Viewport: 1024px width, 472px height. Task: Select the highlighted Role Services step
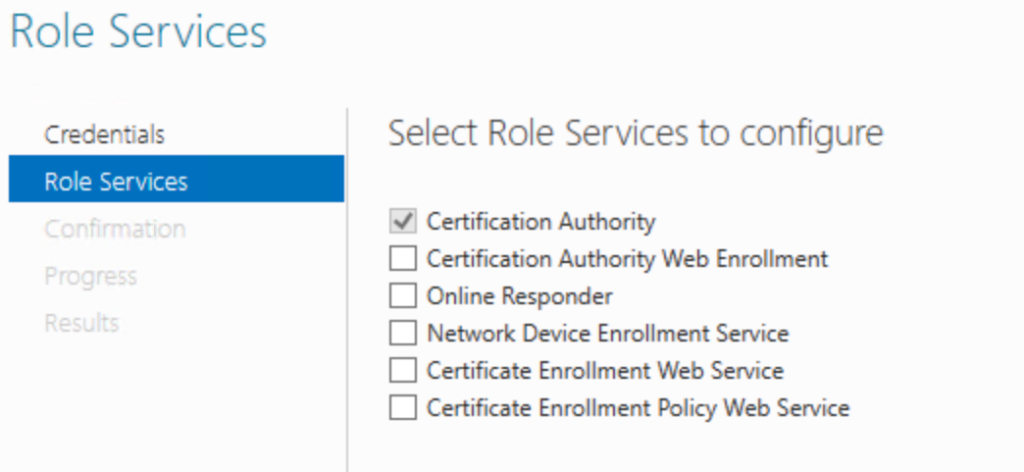coord(176,179)
